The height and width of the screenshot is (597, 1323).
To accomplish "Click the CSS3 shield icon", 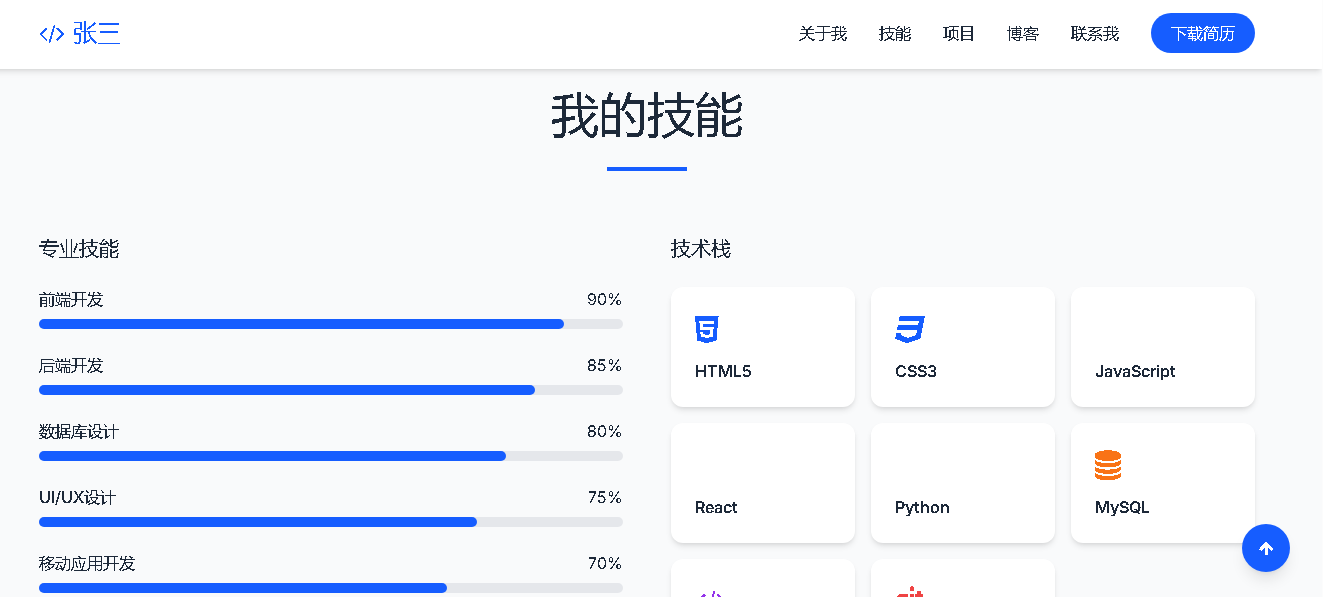I will coord(909,329).
